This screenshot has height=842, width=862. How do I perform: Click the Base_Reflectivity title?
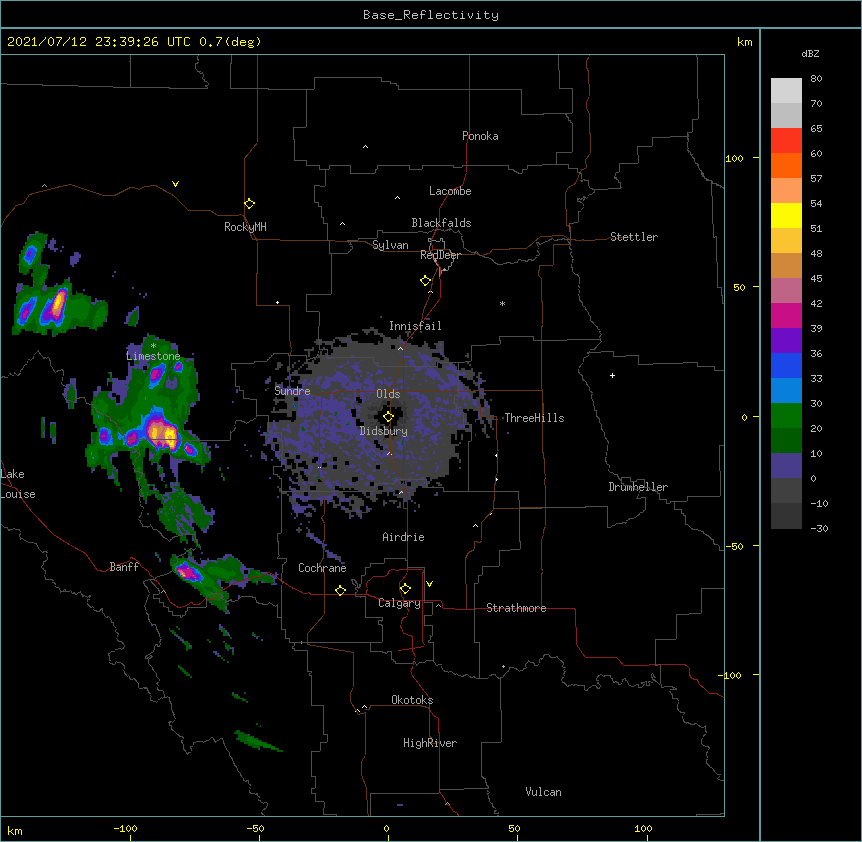point(431,15)
